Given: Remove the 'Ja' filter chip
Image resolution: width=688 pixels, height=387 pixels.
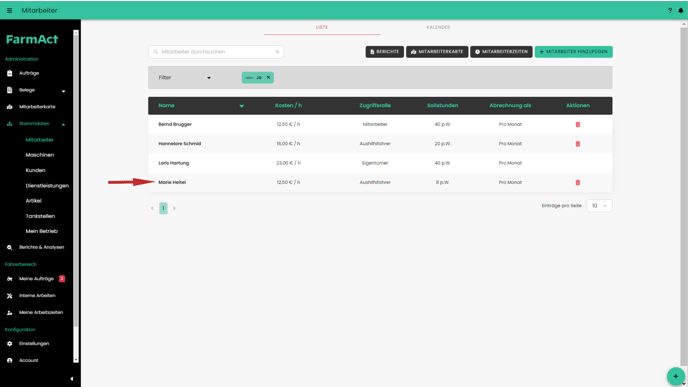Looking at the screenshot, I should (269, 78).
